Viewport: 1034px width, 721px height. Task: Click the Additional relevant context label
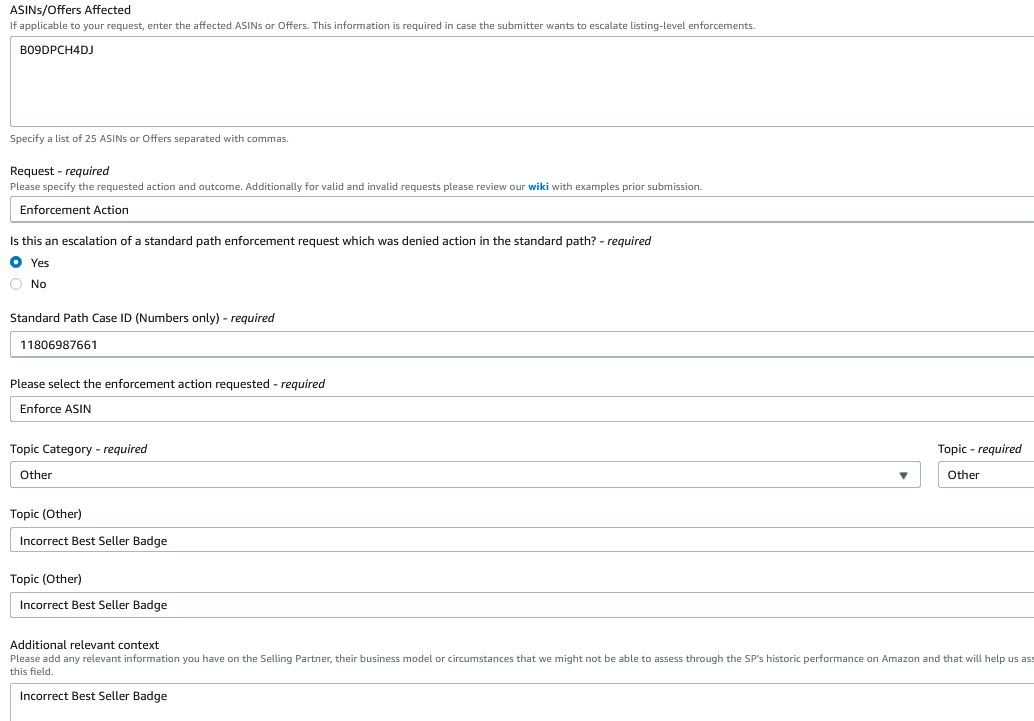[x=84, y=645]
